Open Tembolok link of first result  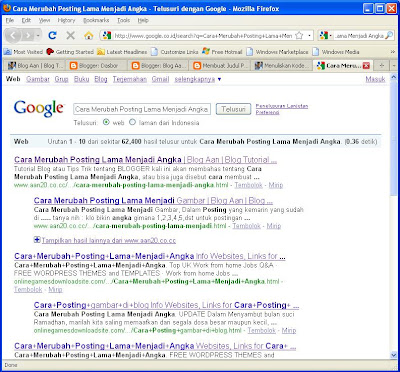point(248,185)
